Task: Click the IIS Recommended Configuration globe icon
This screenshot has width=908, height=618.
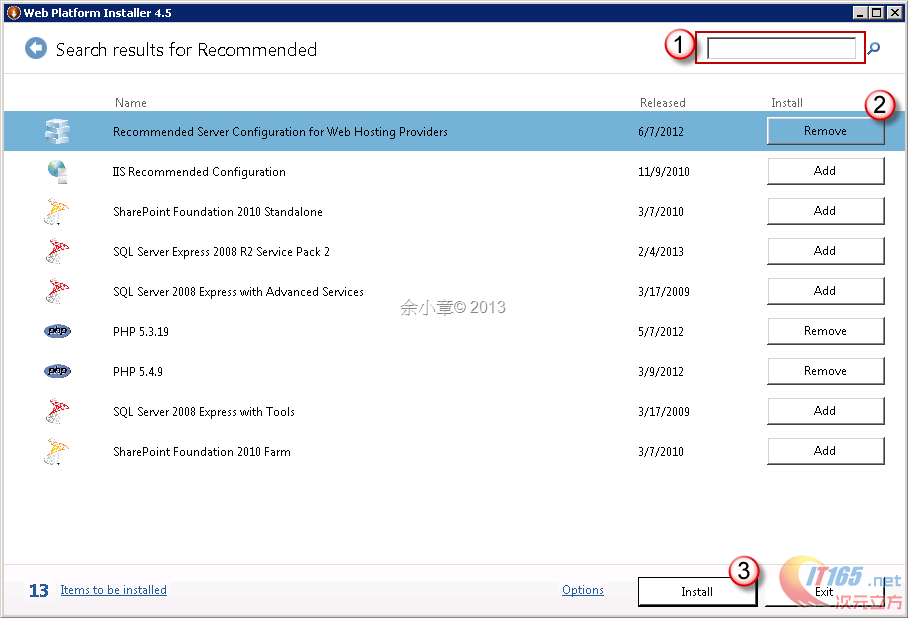Action: (57, 171)
